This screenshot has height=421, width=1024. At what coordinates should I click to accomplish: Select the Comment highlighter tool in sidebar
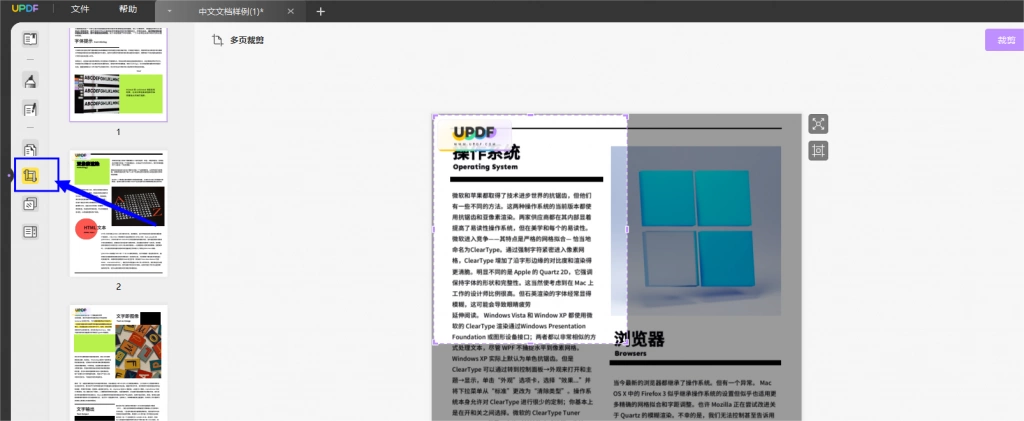point(30,81)
